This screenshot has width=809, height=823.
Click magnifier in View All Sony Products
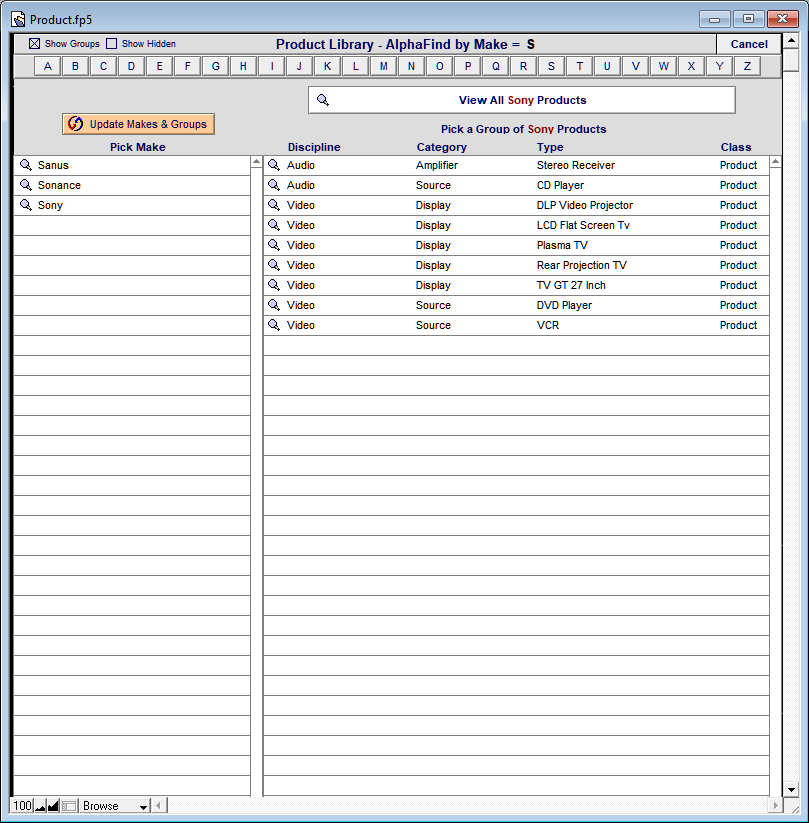point(323,100)
